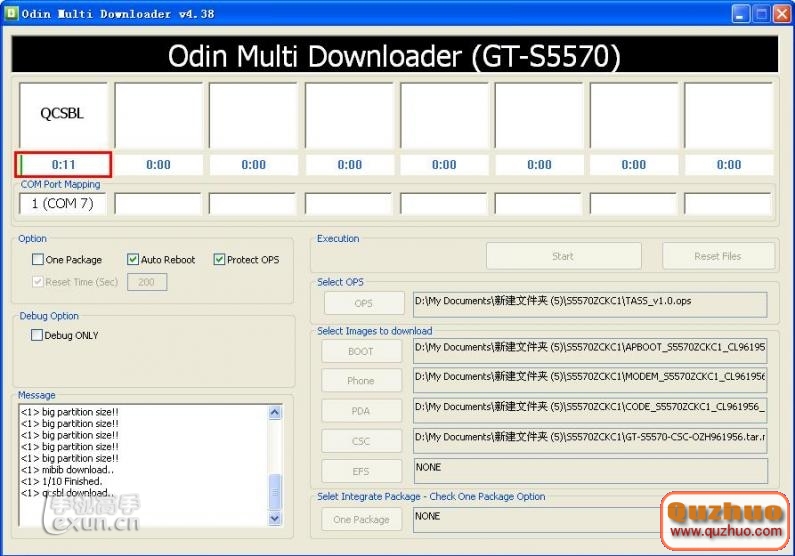Click the CSC path field with GT-S5570-CSC file
Viewport: 795px width, 556px height.
[x=590, y=440]
